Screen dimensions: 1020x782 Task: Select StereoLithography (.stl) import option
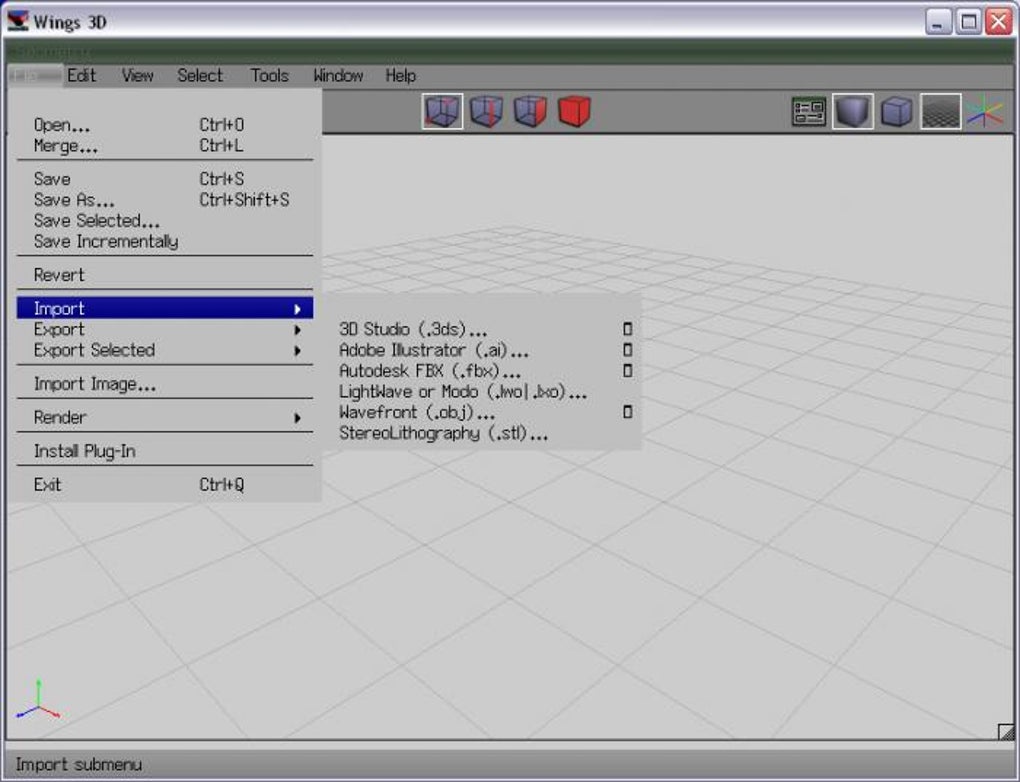(444, 433)
